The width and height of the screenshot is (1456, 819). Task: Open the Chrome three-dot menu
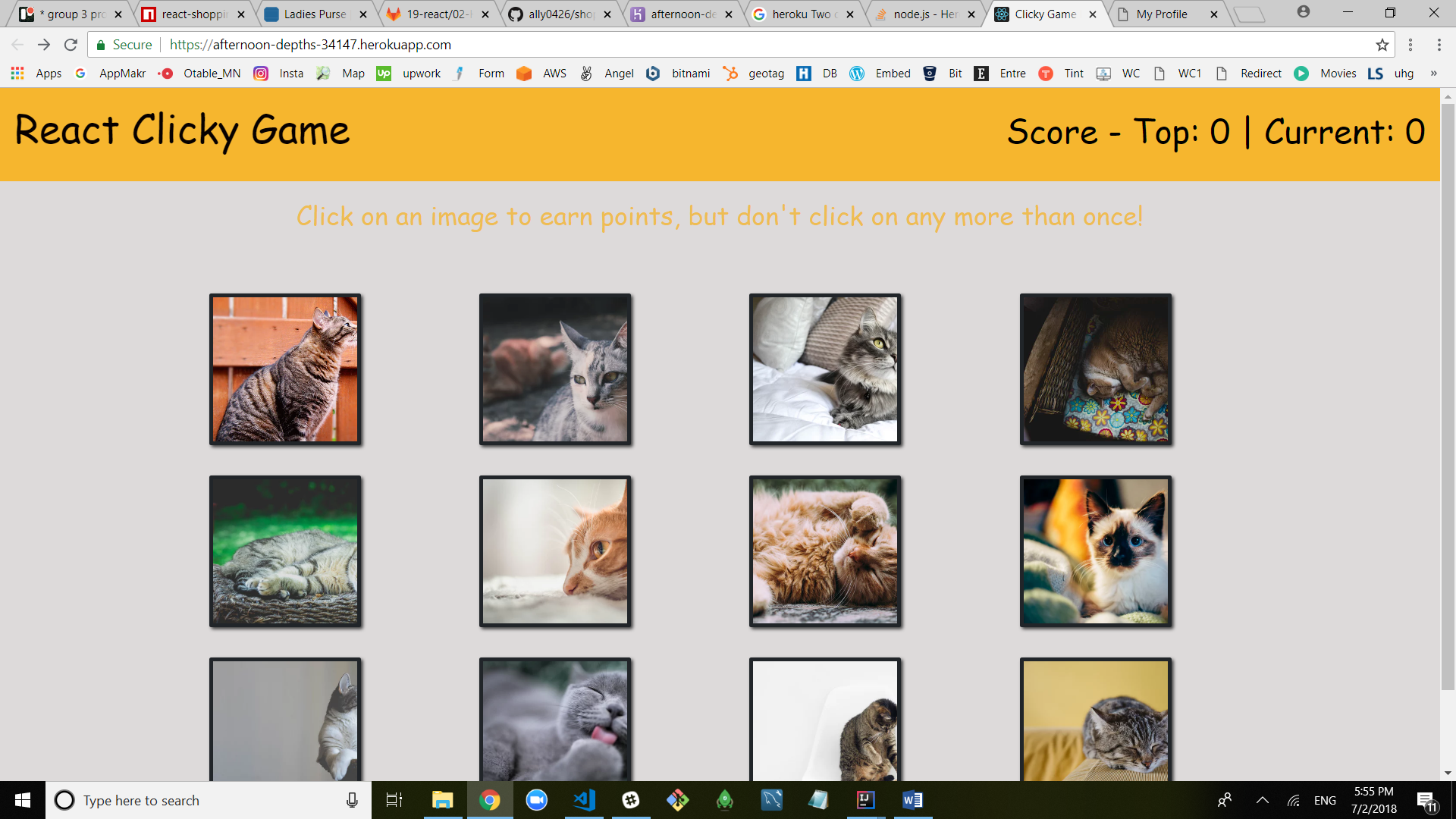1439,45
